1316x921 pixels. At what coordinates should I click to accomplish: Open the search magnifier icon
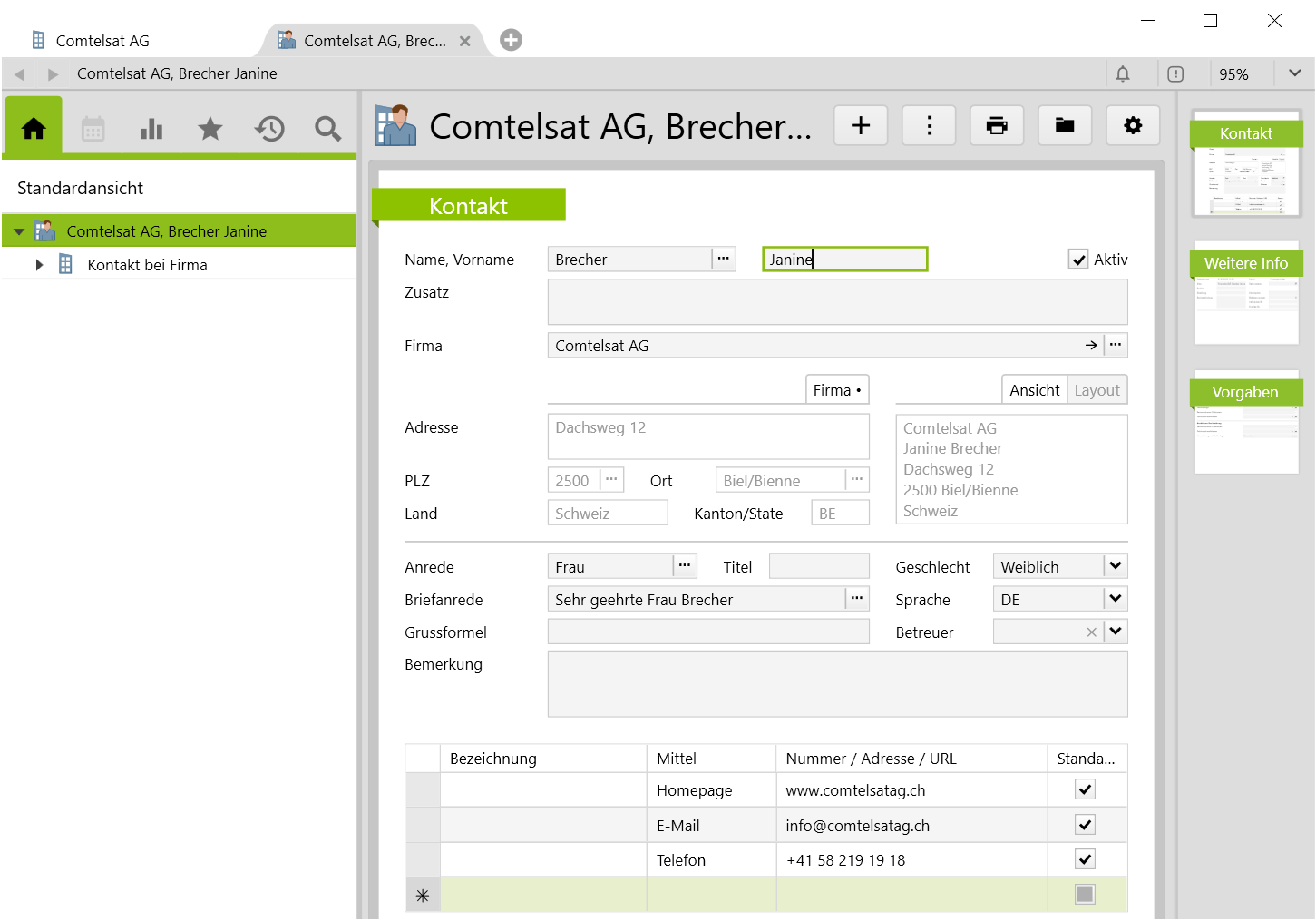tap(327, 129)
